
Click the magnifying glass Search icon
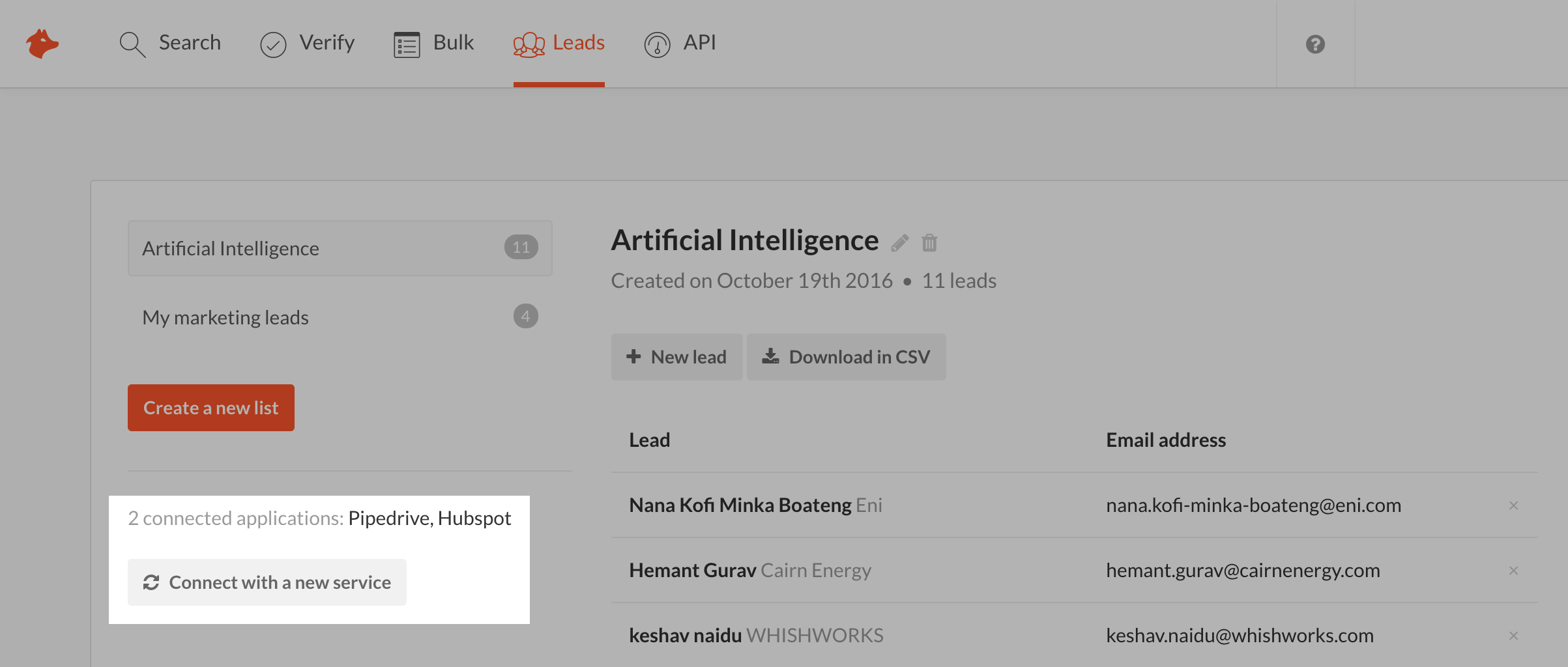(x=132, y=44)
